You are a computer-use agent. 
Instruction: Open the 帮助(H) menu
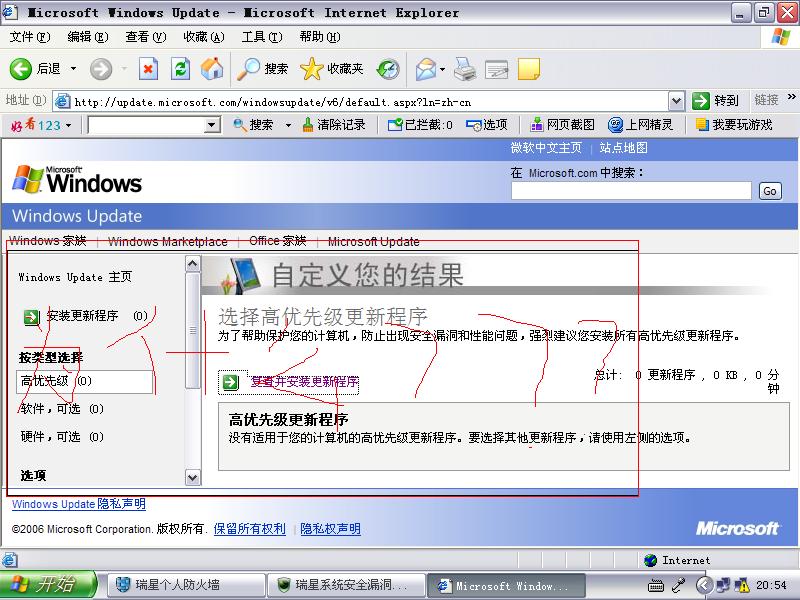pyautogui.click(x=320, y=37)
